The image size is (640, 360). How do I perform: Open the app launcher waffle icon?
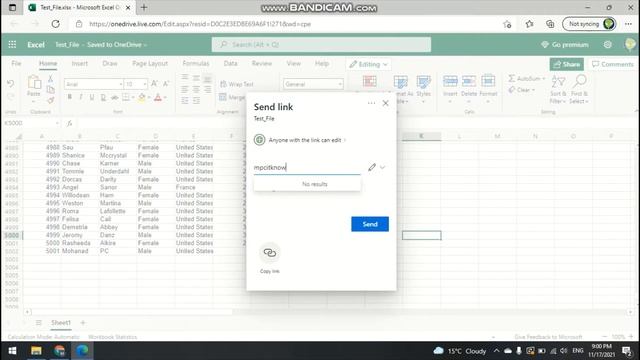pos(12,44)
